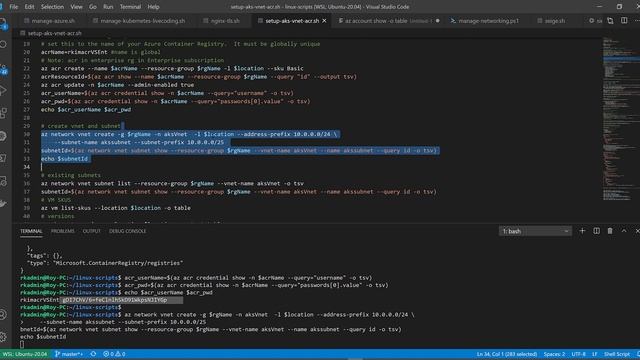Image resolution: width=640 pixels, height=360 pixels.
Task: Click the sync changes icon in status bar
Action: click(93, 354)
